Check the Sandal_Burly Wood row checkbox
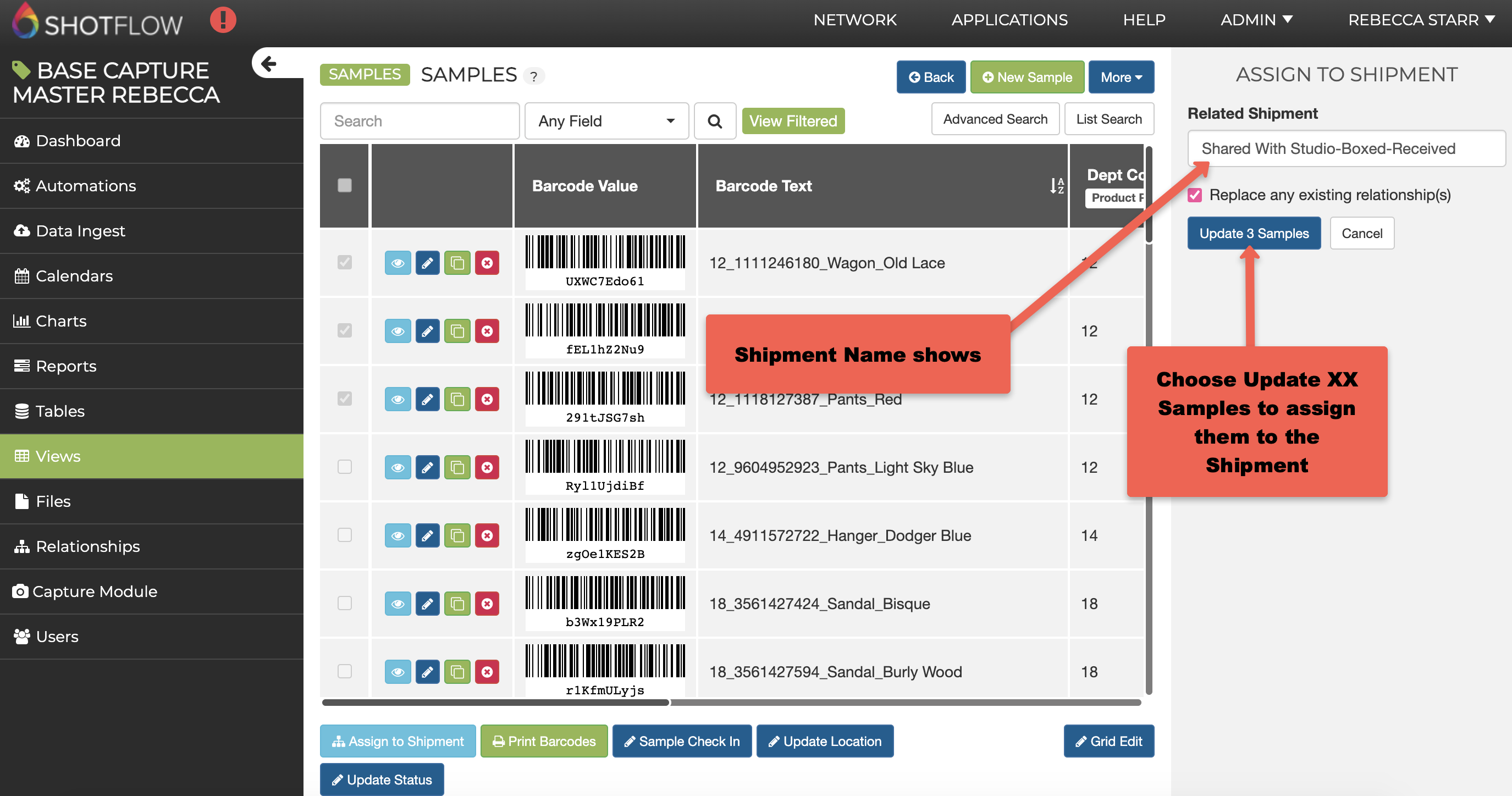1512x796 pixels. (345, 671)
